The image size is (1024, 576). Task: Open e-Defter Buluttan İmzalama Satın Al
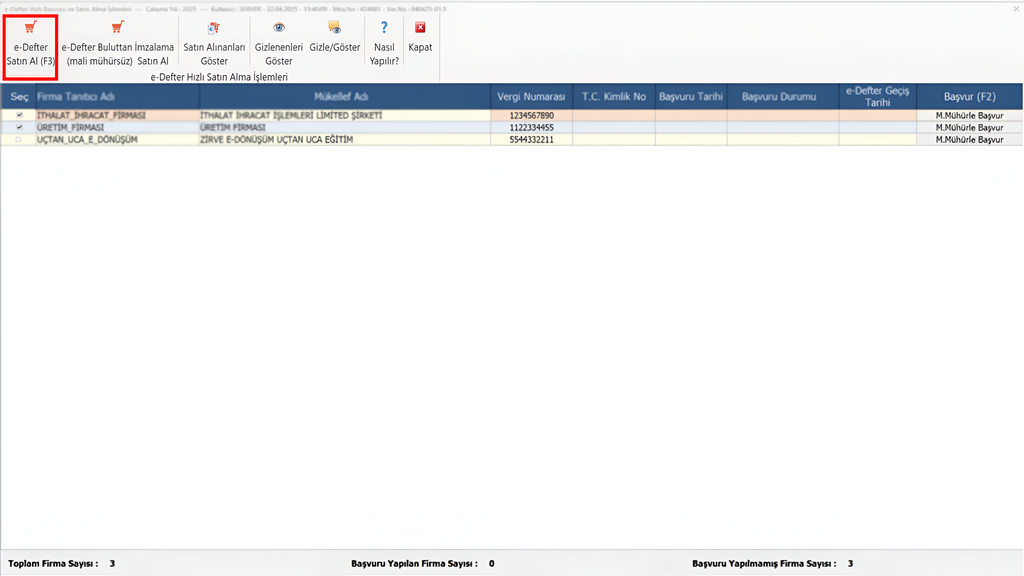click(118, 44)
